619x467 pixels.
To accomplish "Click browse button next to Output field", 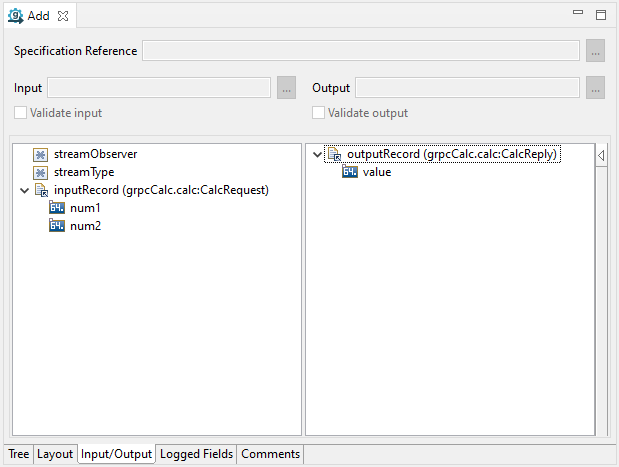I will pos(595,88).
